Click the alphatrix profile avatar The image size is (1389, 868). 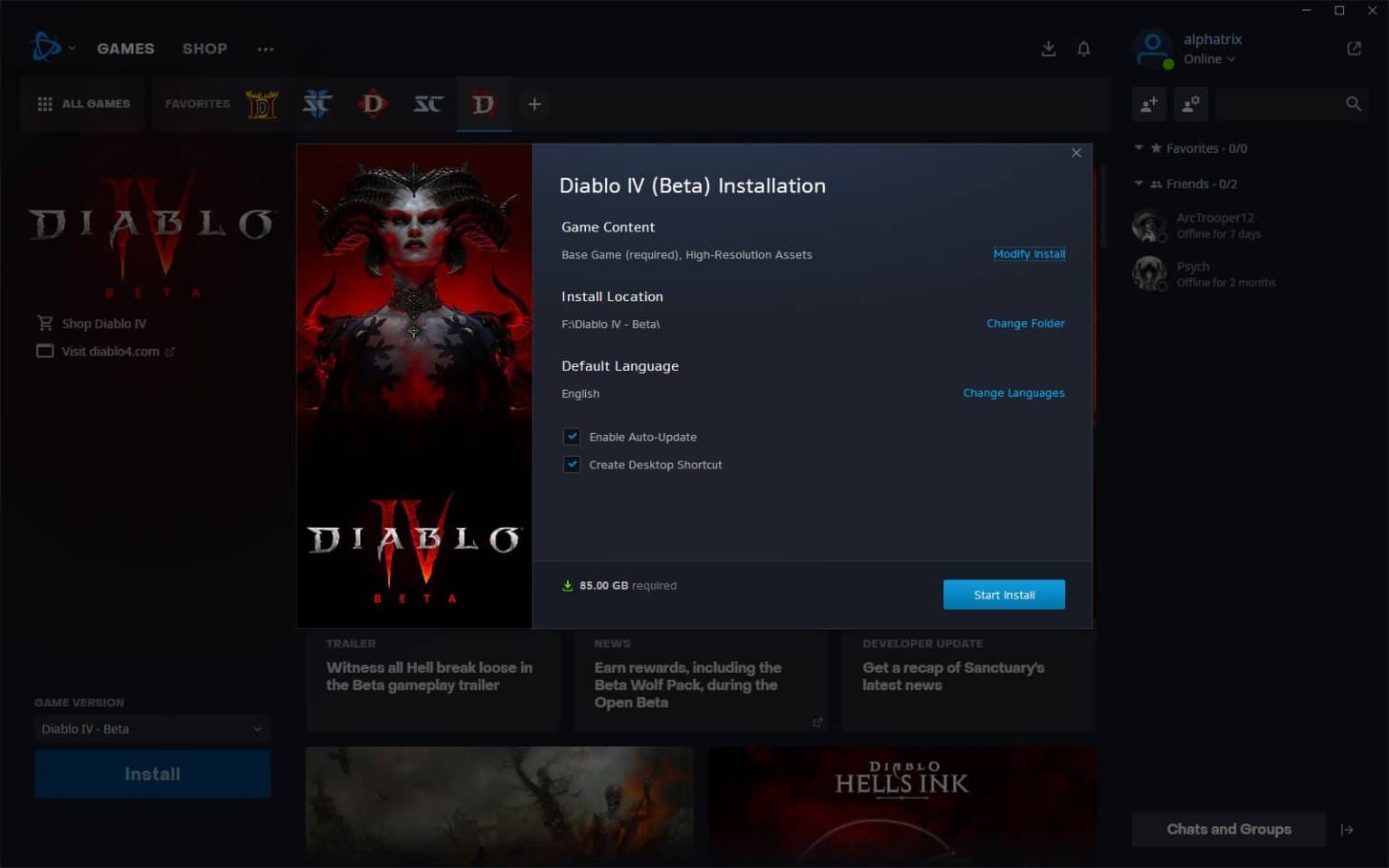tap(1153, 49)
